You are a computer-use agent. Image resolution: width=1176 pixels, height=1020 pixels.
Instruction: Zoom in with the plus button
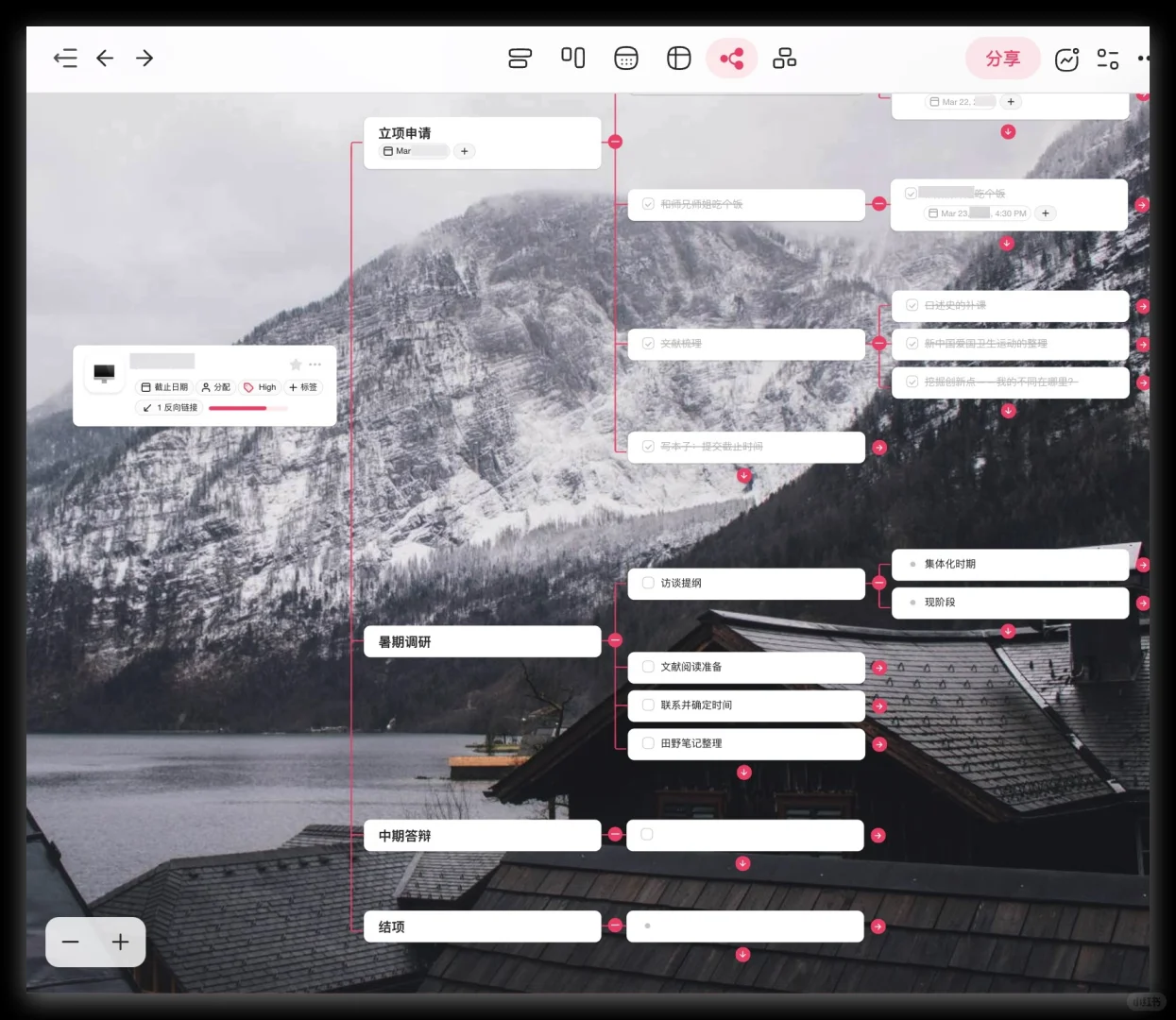click(121, 942)
